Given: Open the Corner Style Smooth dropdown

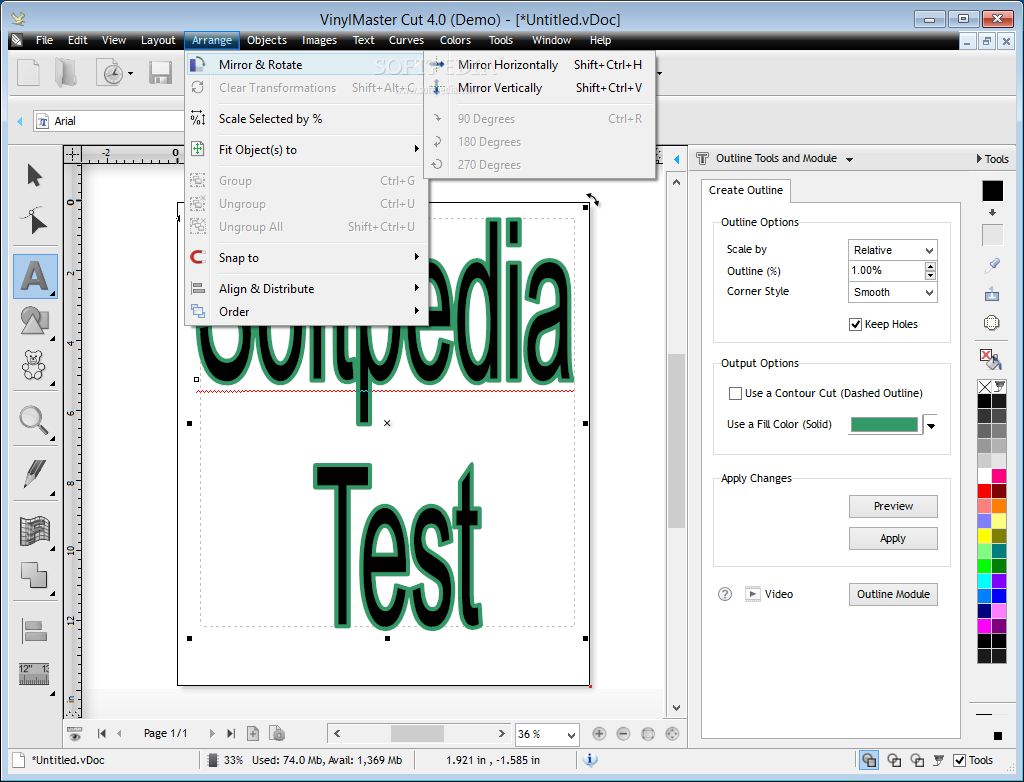Looking at the screenshot, I should (892, 292).
